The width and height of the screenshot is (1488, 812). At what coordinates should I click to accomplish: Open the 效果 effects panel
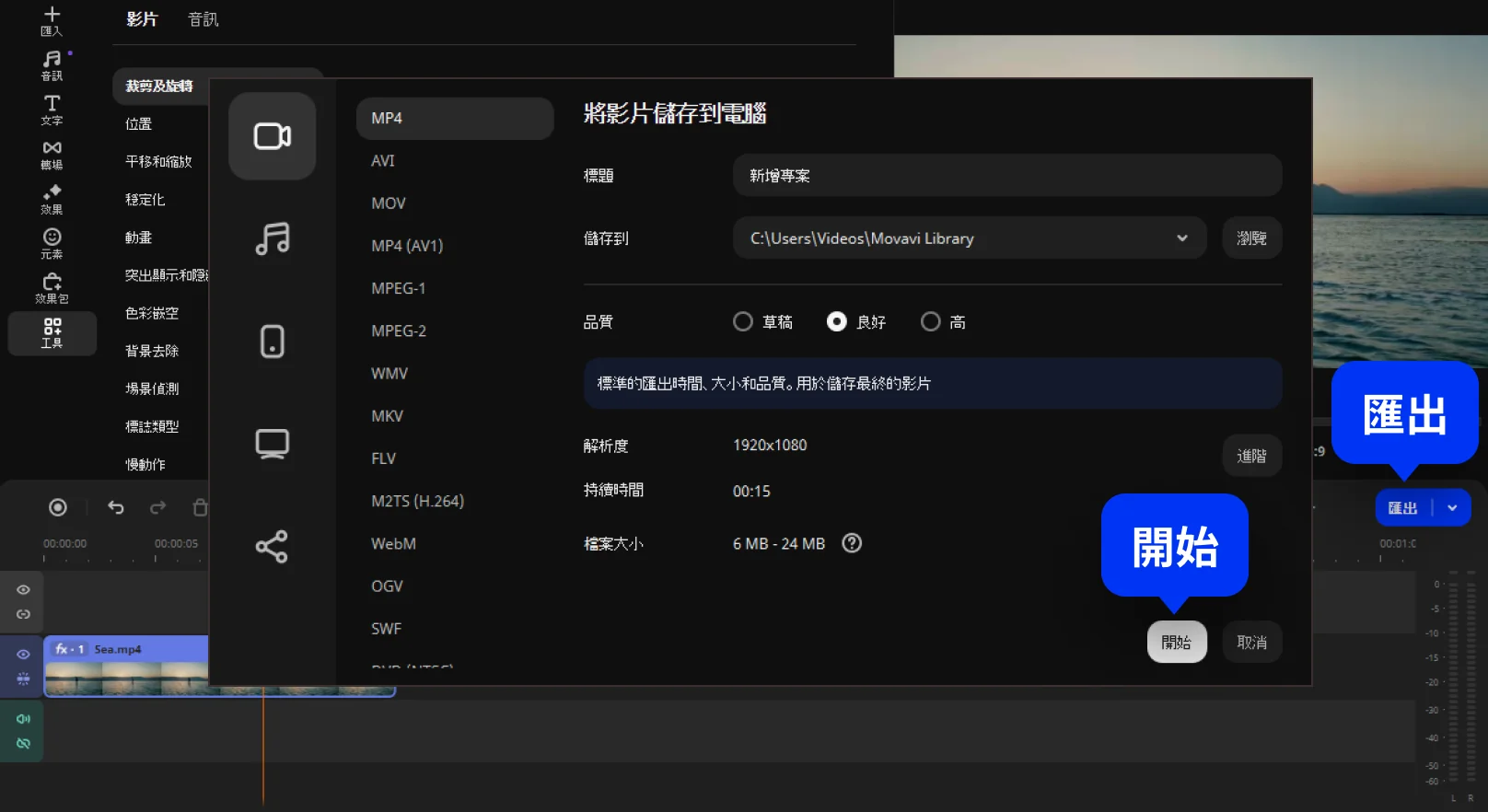coord(52,199)
